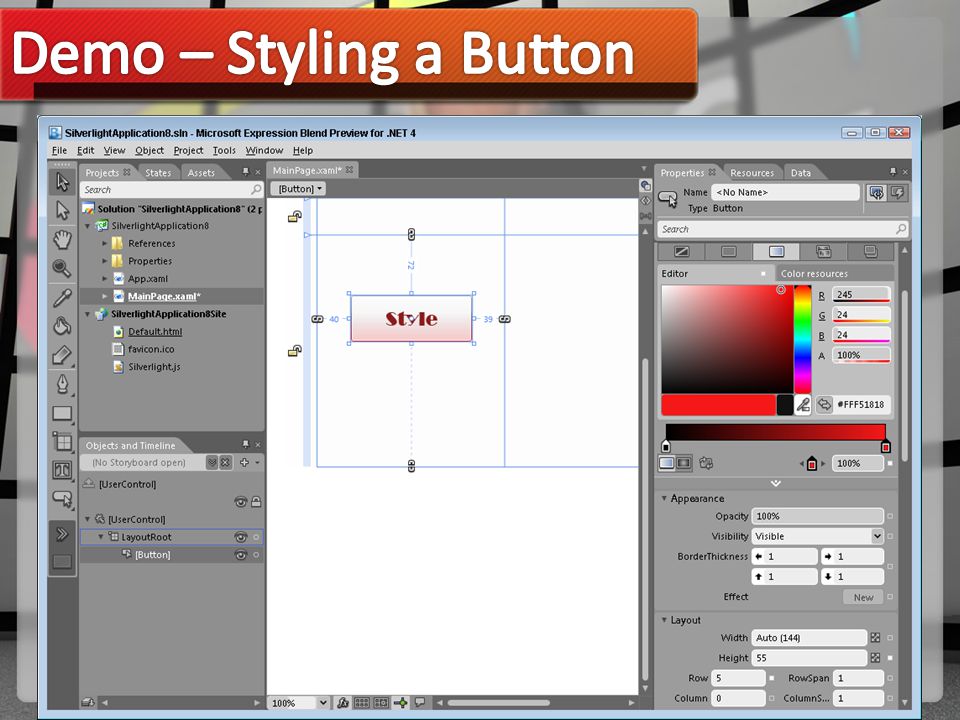
Task: Click the Height input field showing 55
Action: [809, 658]
